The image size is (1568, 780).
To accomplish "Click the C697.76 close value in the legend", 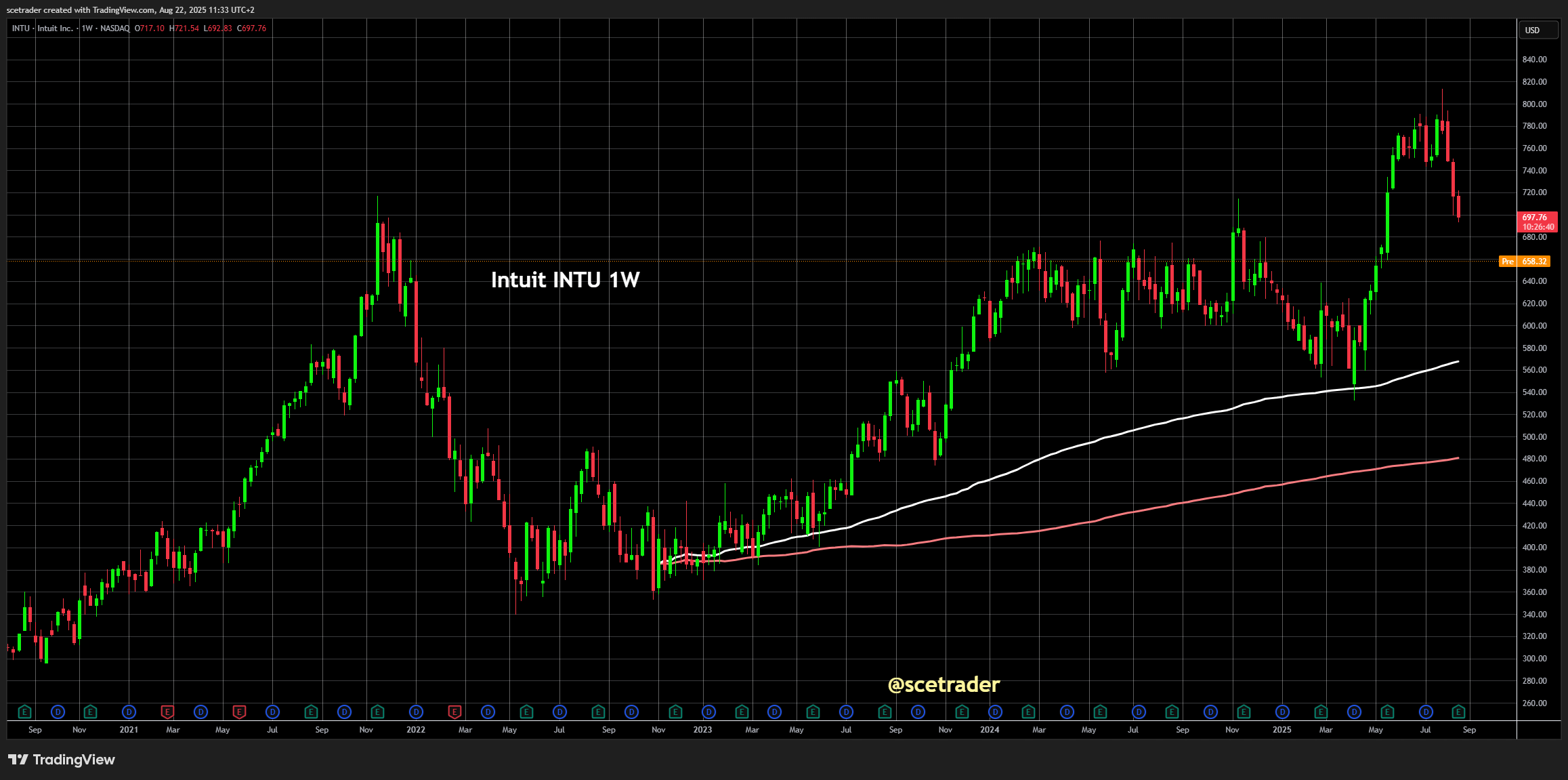I will coord(252,28).
